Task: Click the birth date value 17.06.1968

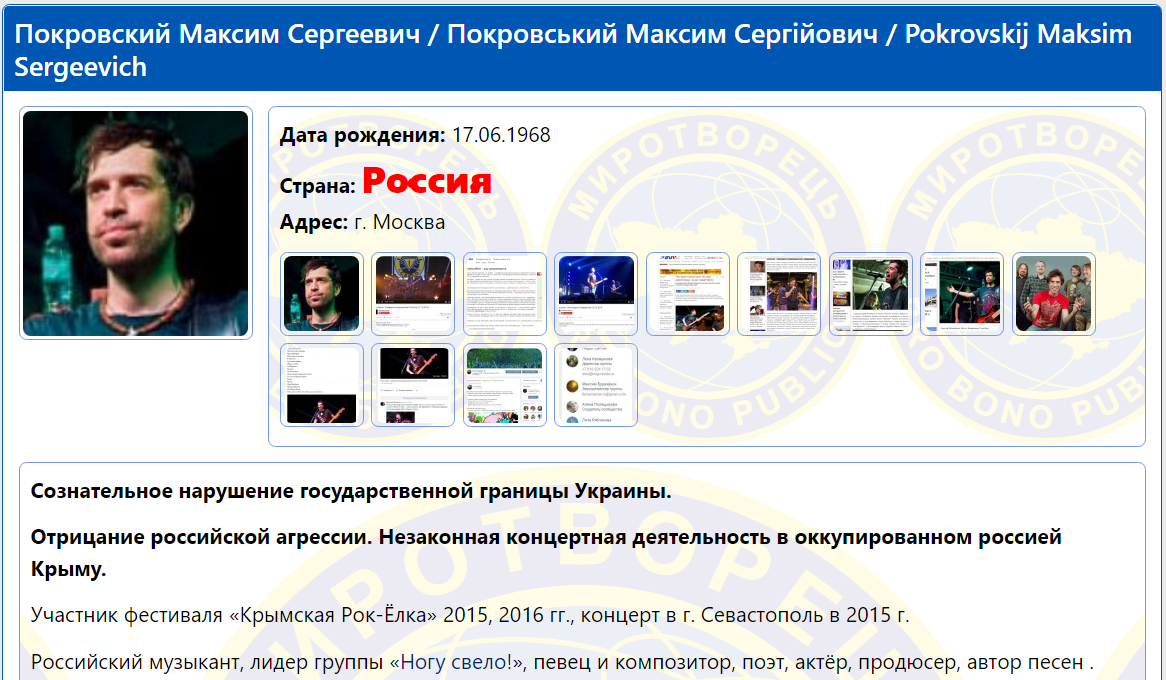Action: click(x=501, y=135)
